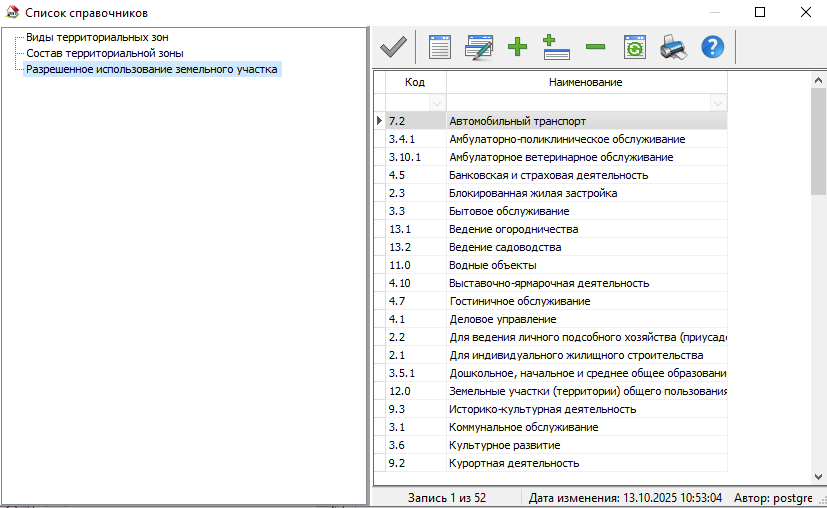The image size is (827, 508).
Task: Select Состав территориальной зоны in the tree
Action: (104, 53)
